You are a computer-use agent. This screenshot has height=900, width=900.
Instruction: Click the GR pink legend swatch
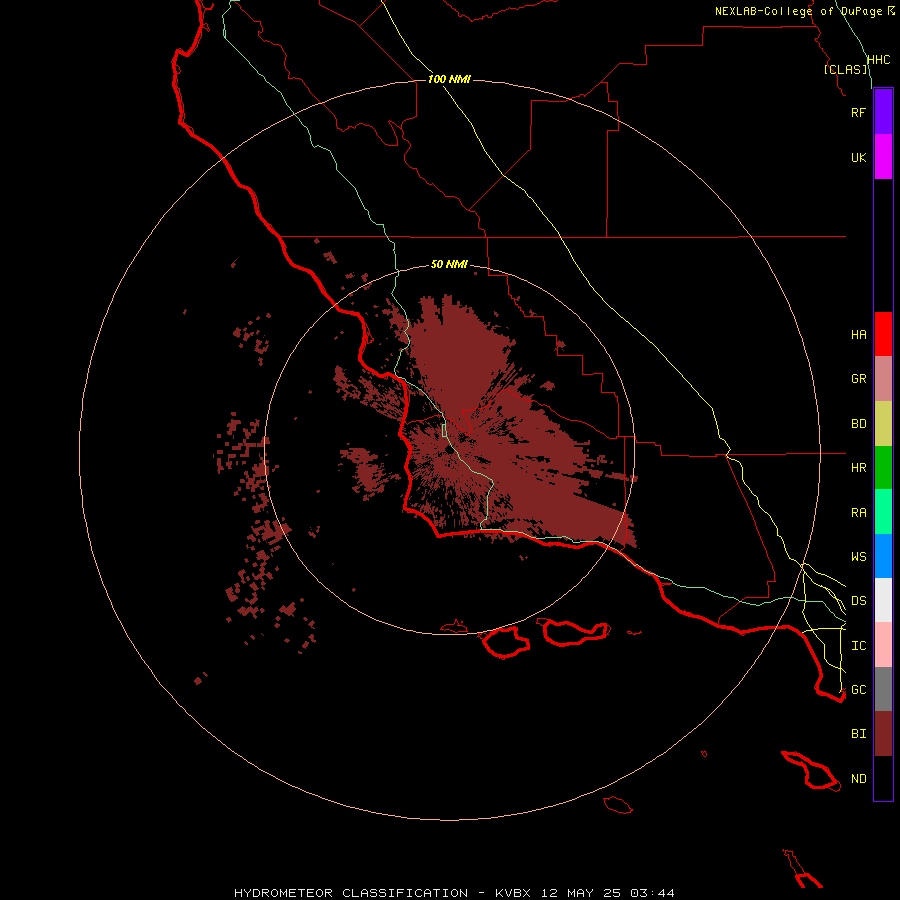coord(883,378)
